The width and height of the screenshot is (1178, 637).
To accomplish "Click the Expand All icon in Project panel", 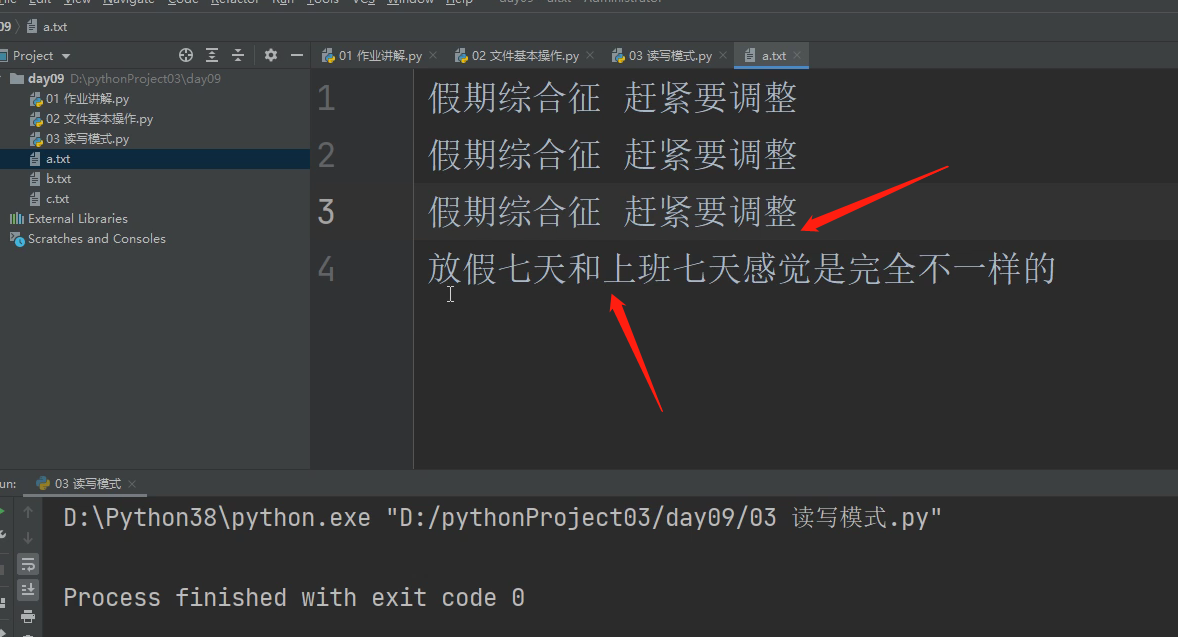I will coord(212,55).
